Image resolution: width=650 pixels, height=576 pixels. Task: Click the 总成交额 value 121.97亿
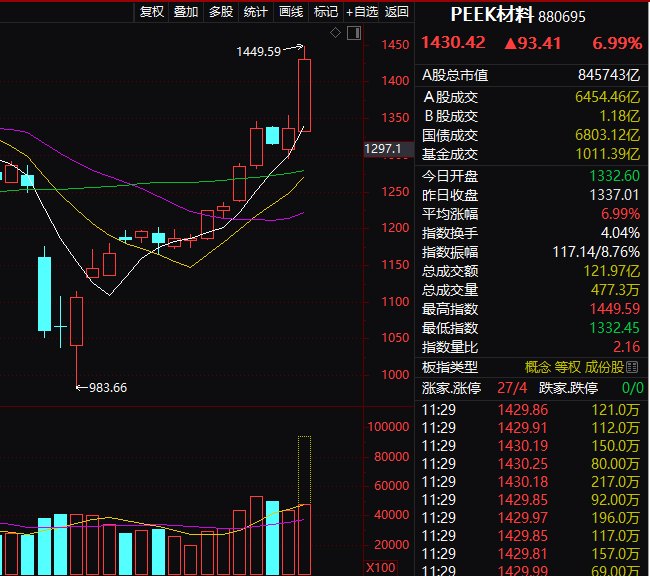[x=612, y=271]
